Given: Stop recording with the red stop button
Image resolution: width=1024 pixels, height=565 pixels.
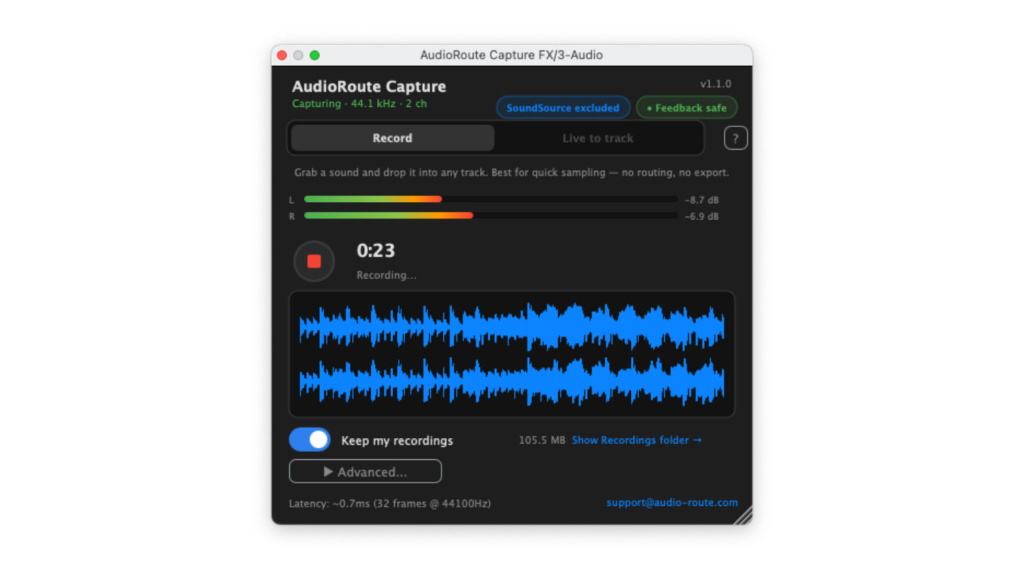Looking at the screenshot, I should point(314,261).
